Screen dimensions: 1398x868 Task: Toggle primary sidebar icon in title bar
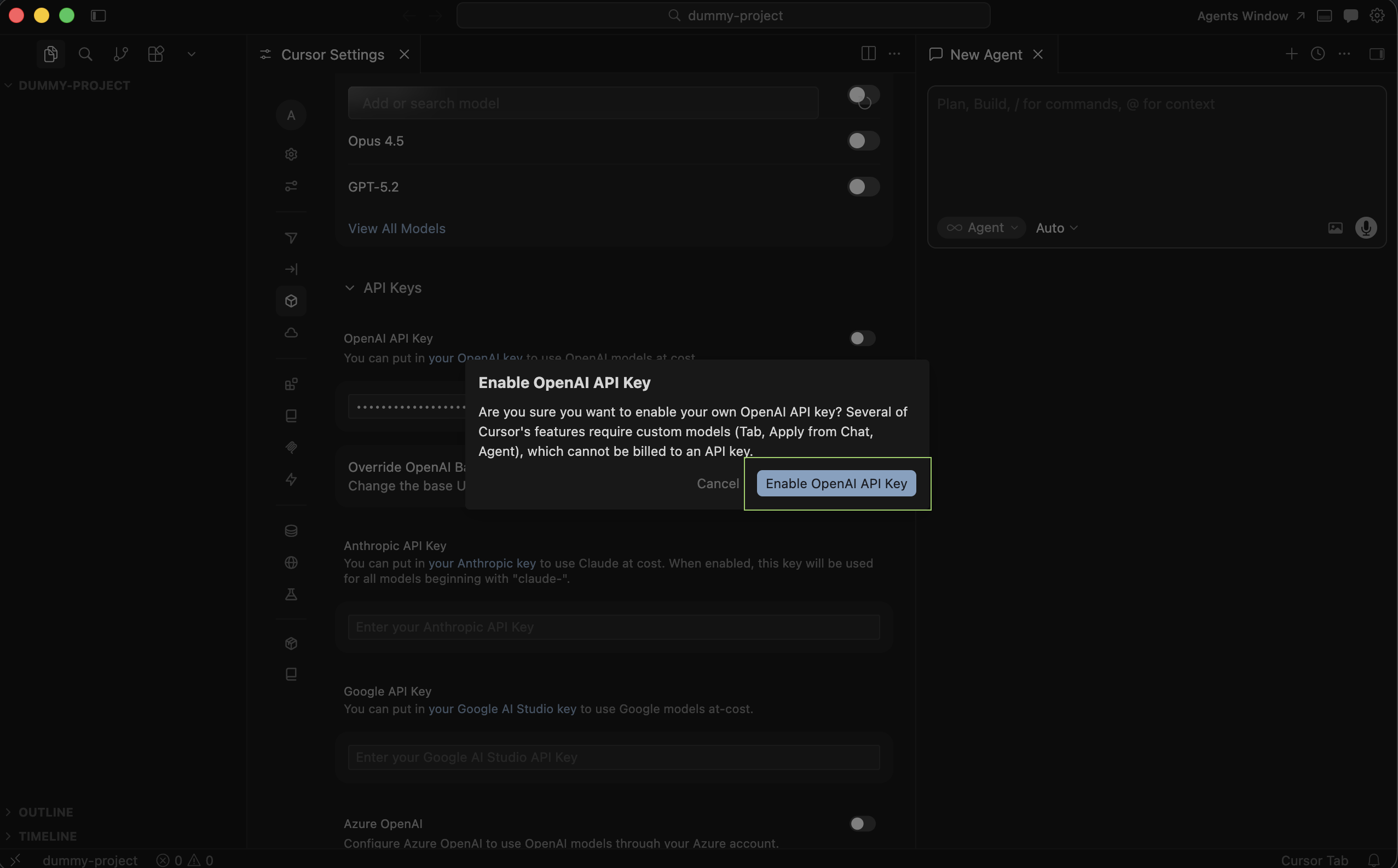[98, 15]
